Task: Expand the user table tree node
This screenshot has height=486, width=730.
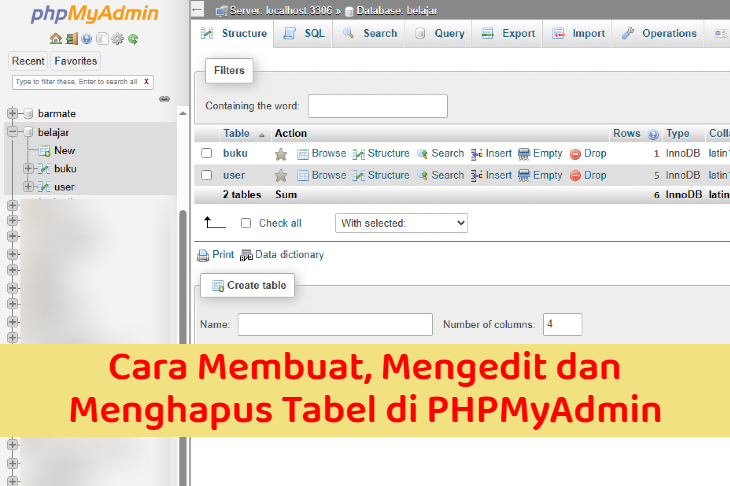Action: click(x=28, y=187)
